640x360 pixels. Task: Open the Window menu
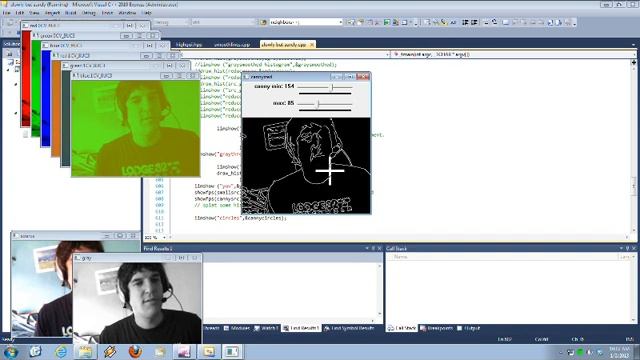(127, 13)
